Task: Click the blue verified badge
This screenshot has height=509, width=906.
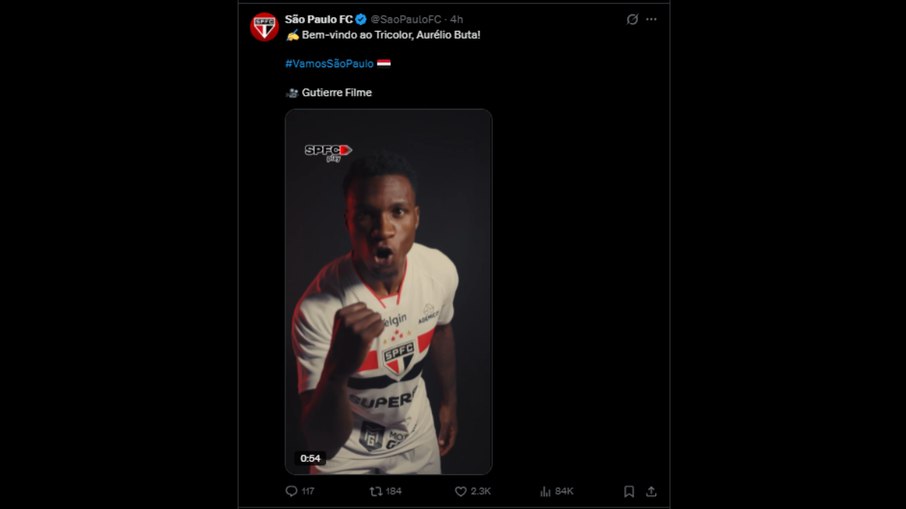Action: (361, 19)
